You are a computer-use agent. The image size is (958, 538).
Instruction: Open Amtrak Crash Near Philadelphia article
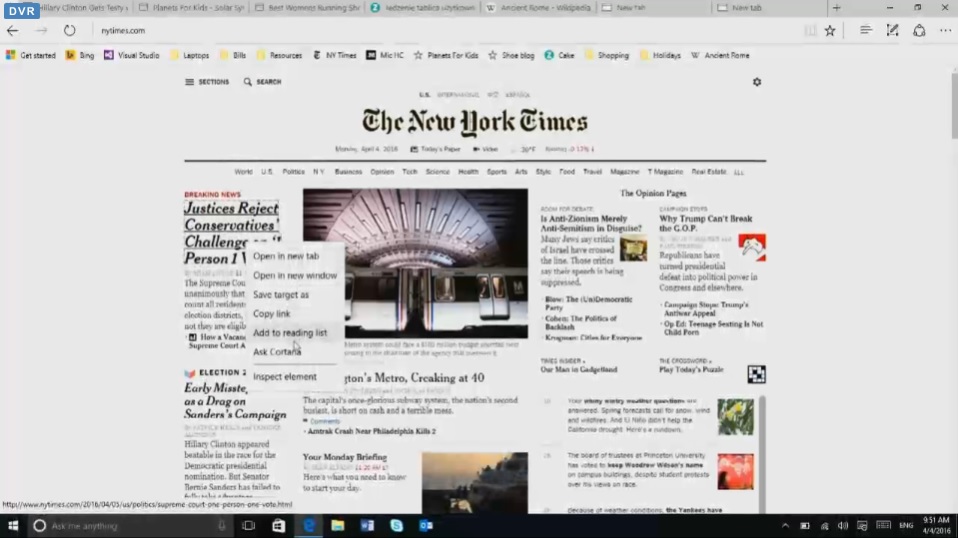(x=371, y=431)
